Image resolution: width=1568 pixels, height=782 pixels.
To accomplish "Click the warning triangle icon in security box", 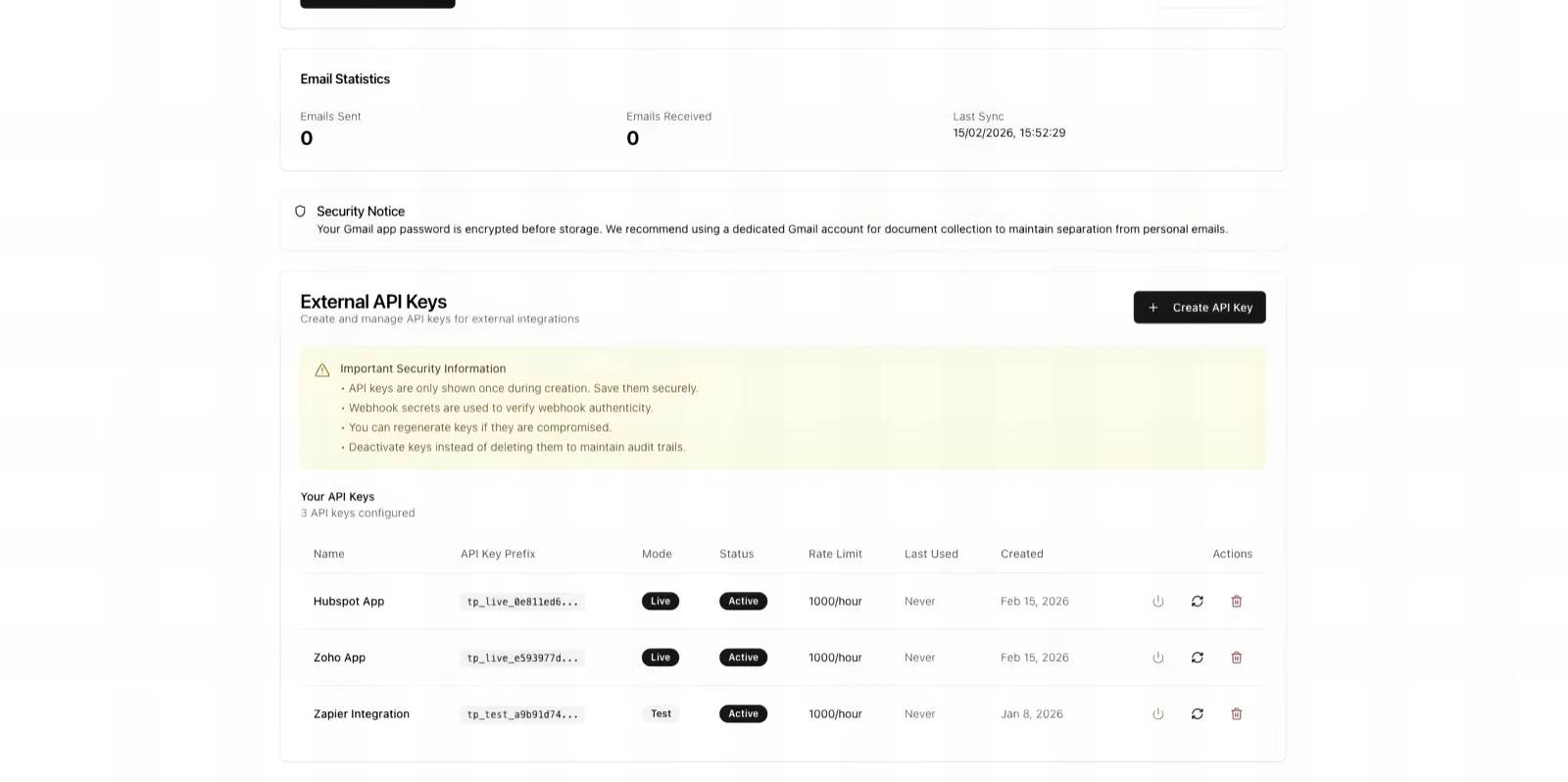I will pos(322,370).
